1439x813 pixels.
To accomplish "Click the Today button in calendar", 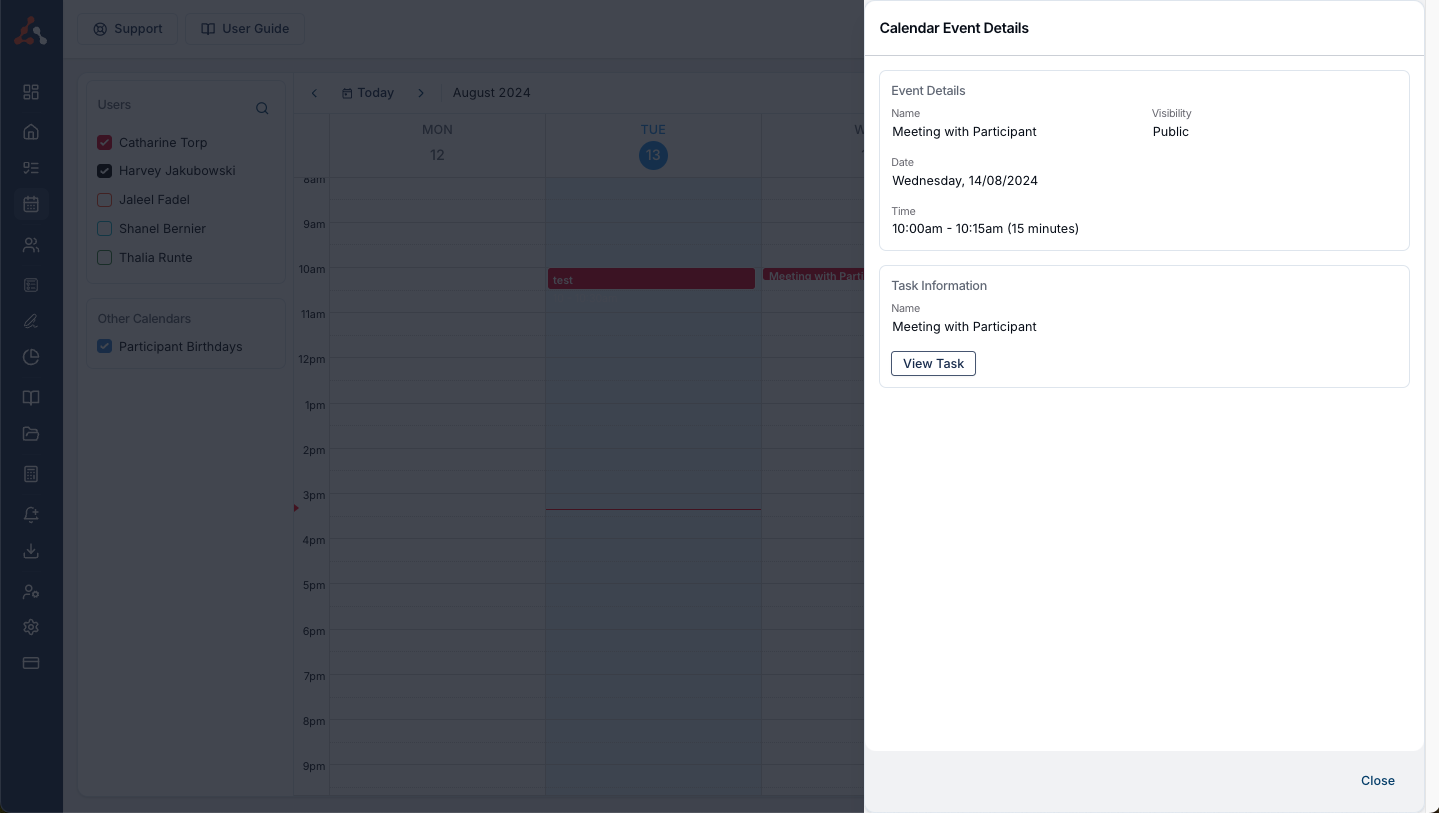I will point(368,93).
